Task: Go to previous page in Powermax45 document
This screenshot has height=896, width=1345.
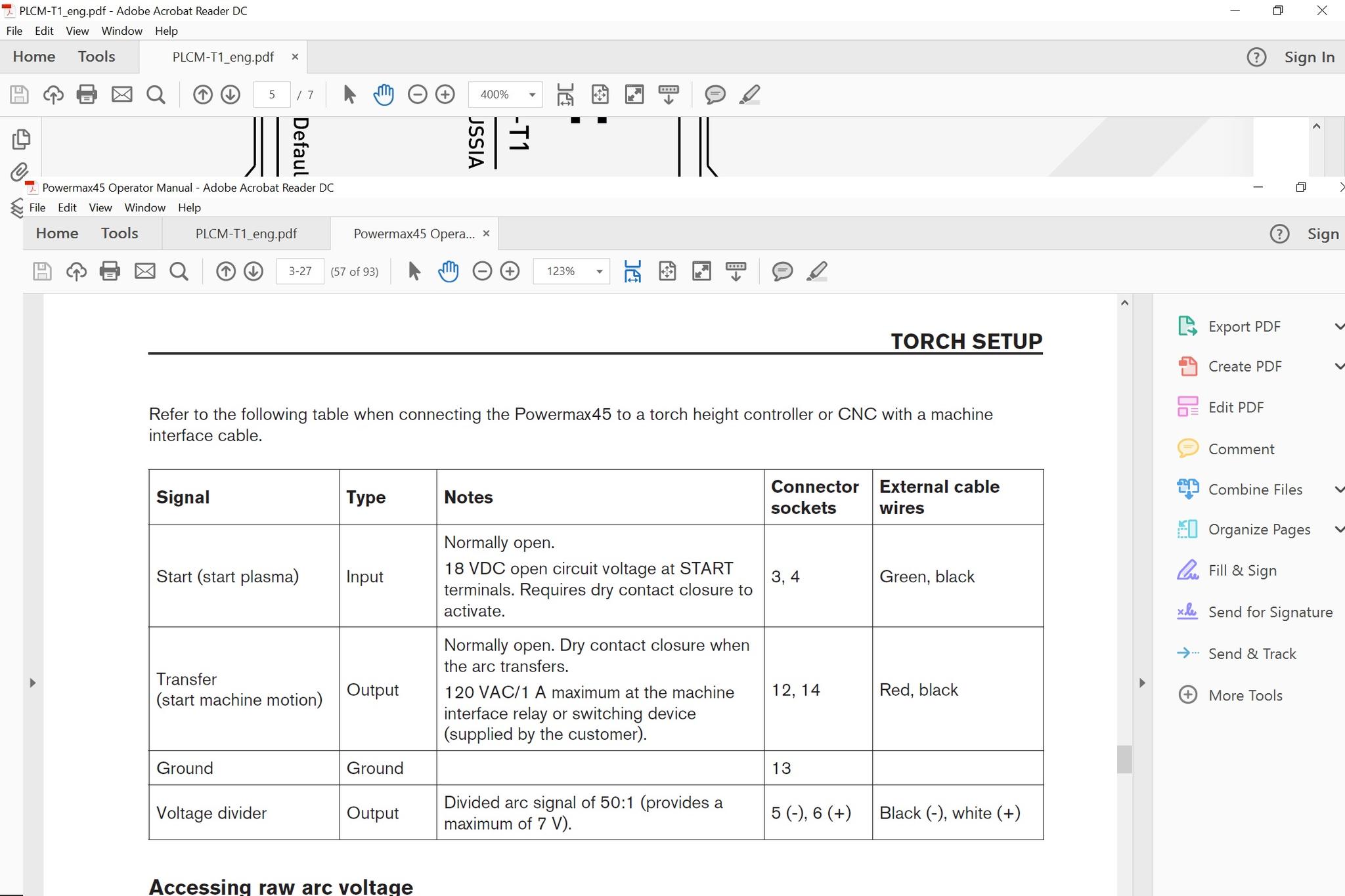Action: click(226, 271)
